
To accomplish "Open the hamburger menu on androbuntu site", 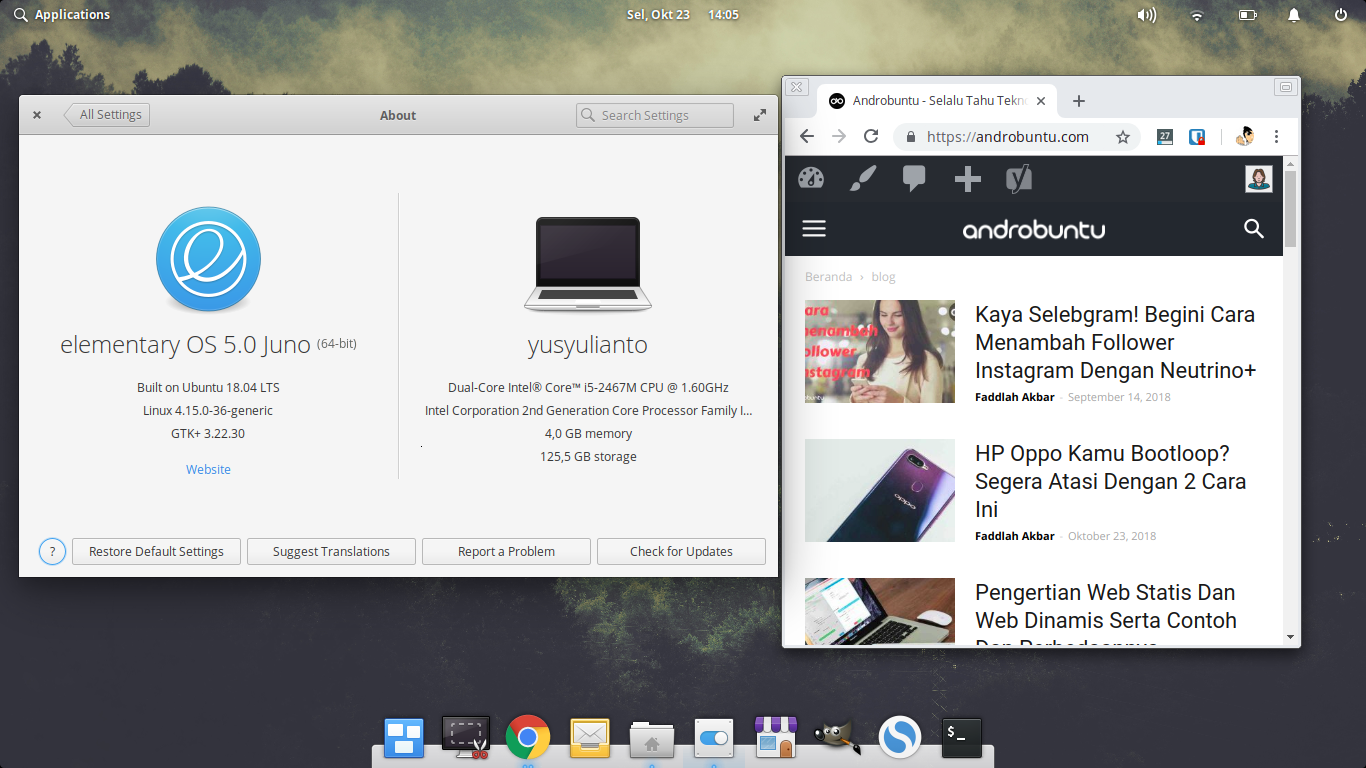I will tap(814, 228).
